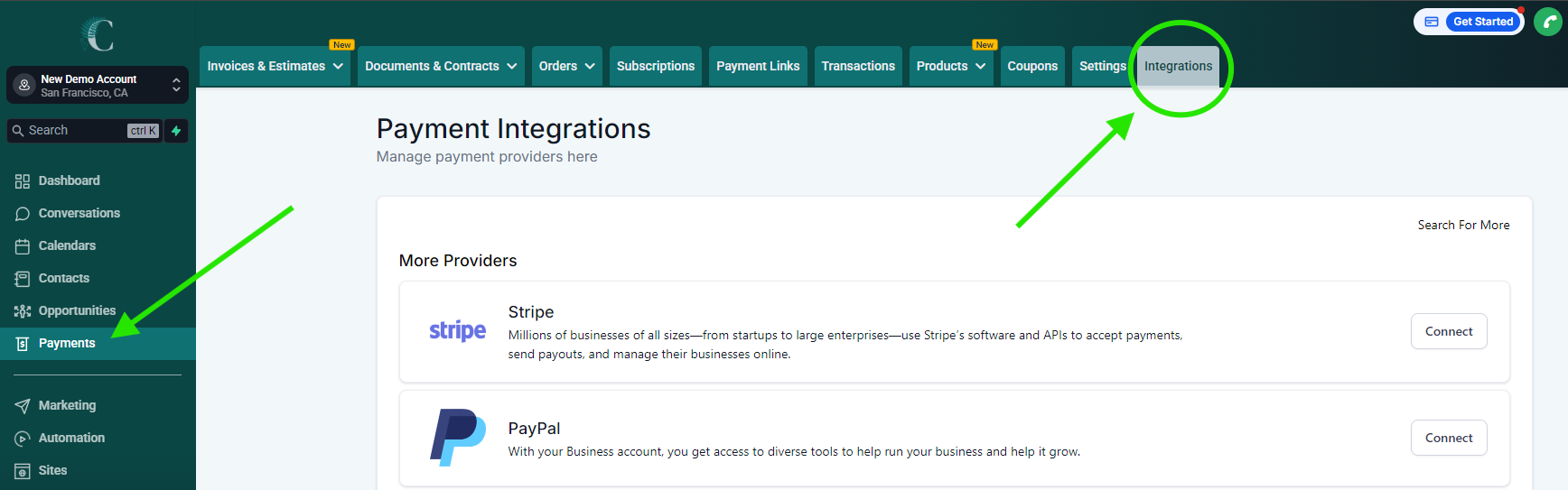Open Contacts in the sidebar

(98, 278)
